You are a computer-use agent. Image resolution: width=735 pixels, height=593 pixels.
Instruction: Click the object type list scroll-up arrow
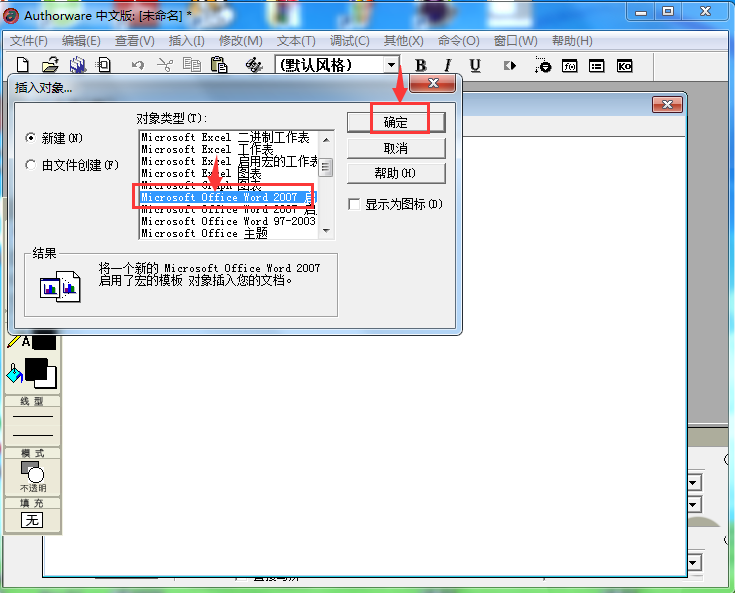326,139
